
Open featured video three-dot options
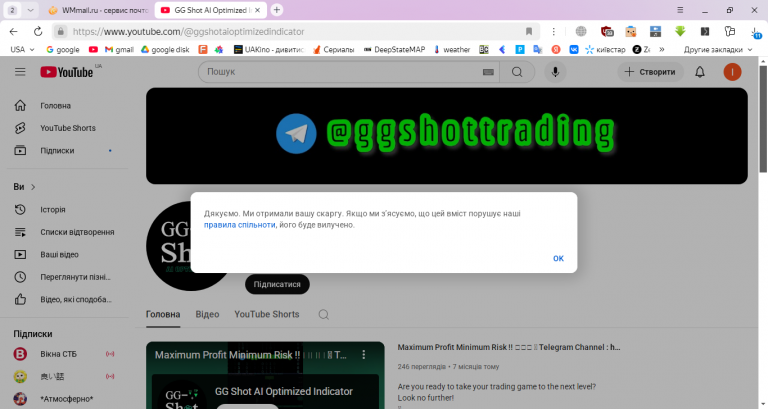pyautogui.click(x=363, y=354)
